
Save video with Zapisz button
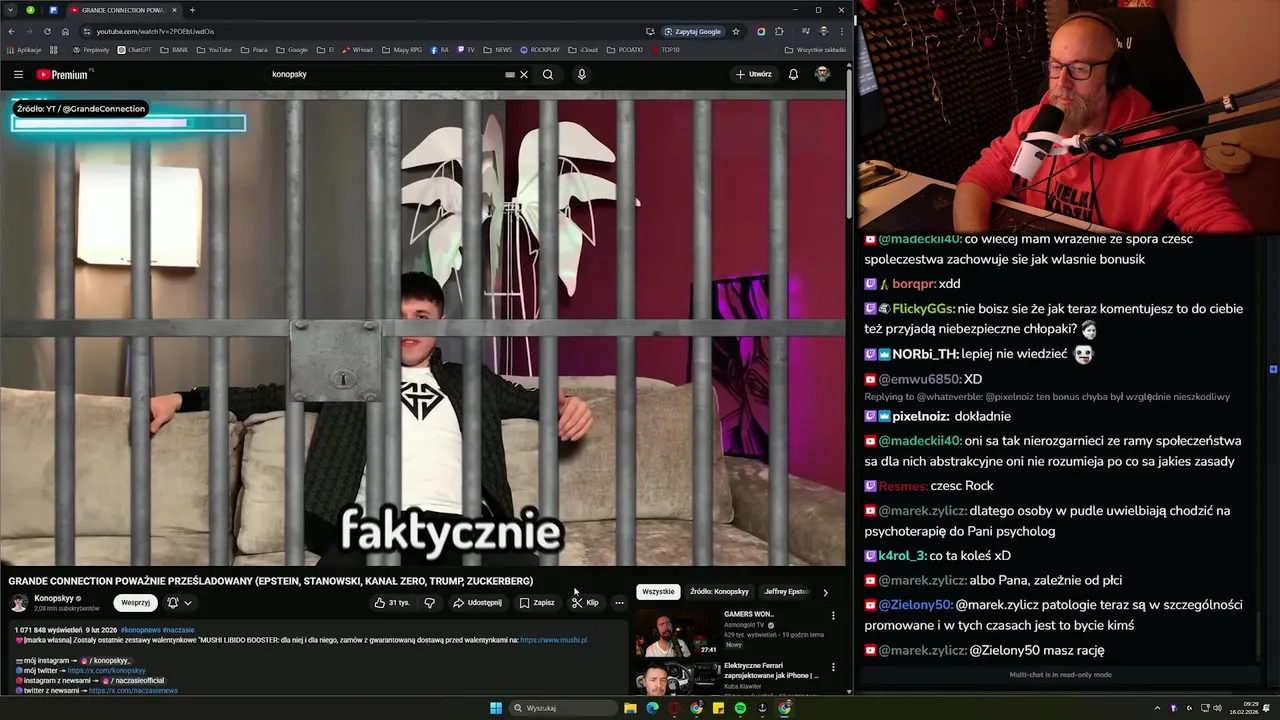[x=537, y=603]
